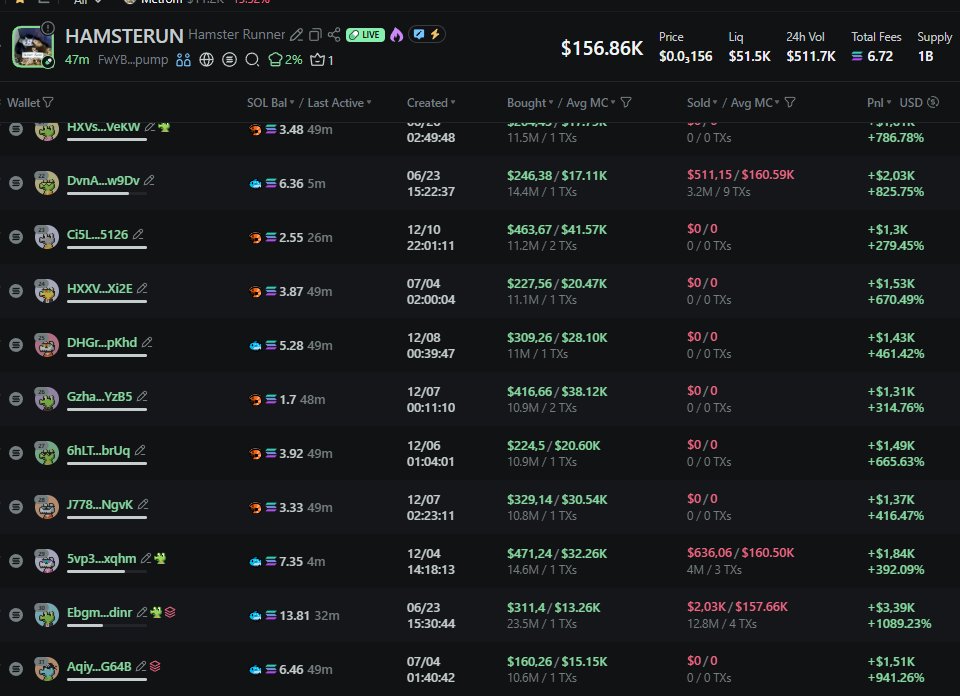Image resolution: width=960 pixels, height=696 pixels.
Task: Edit the label for wallet DHGr...pKhd
Action: click(147, 342)
